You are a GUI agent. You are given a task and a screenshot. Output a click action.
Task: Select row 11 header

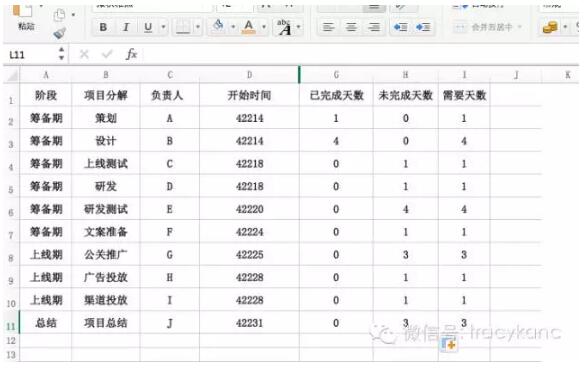pos(11,326)
